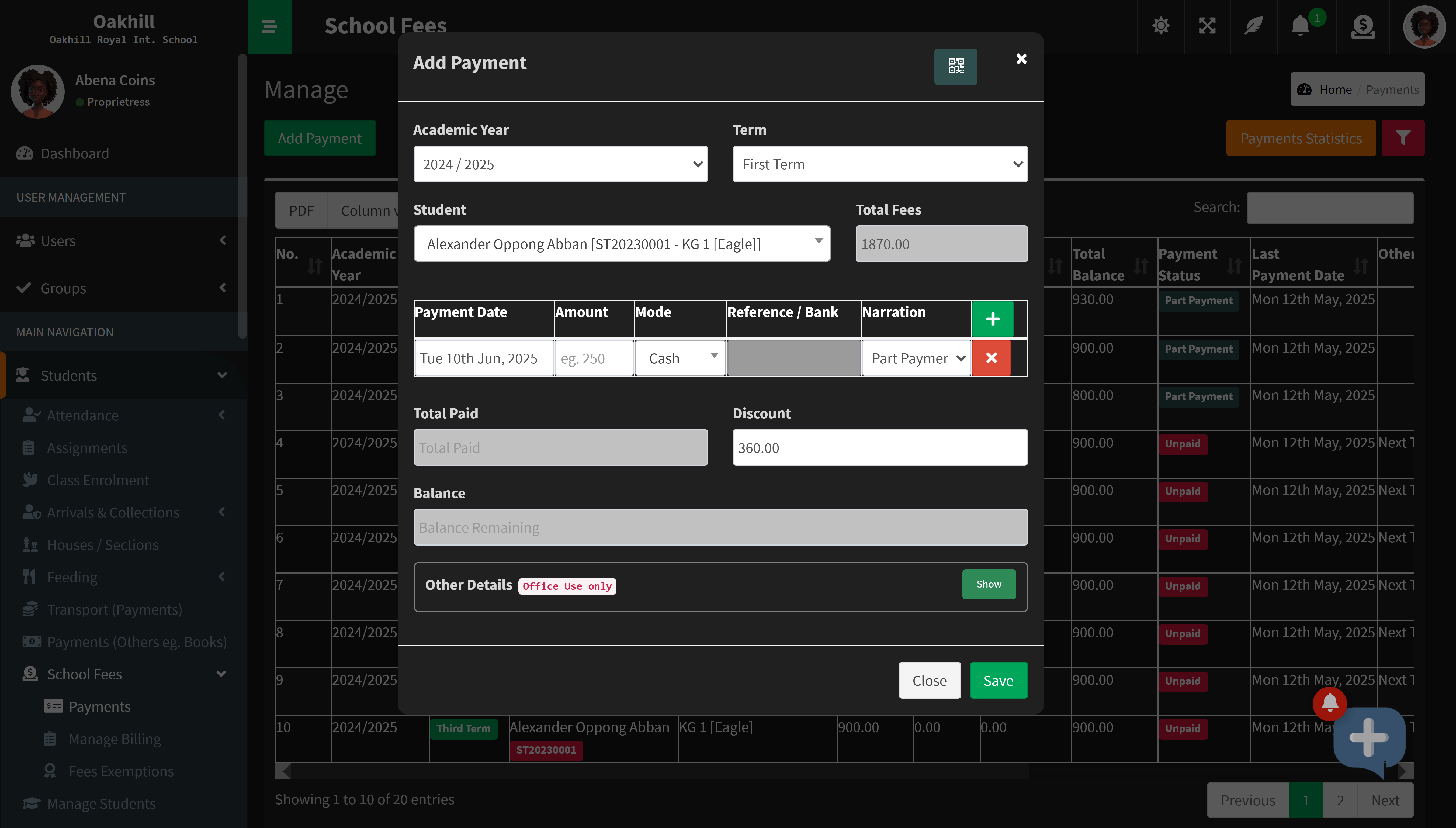Click the leaf icon in header

(1253, 26)
